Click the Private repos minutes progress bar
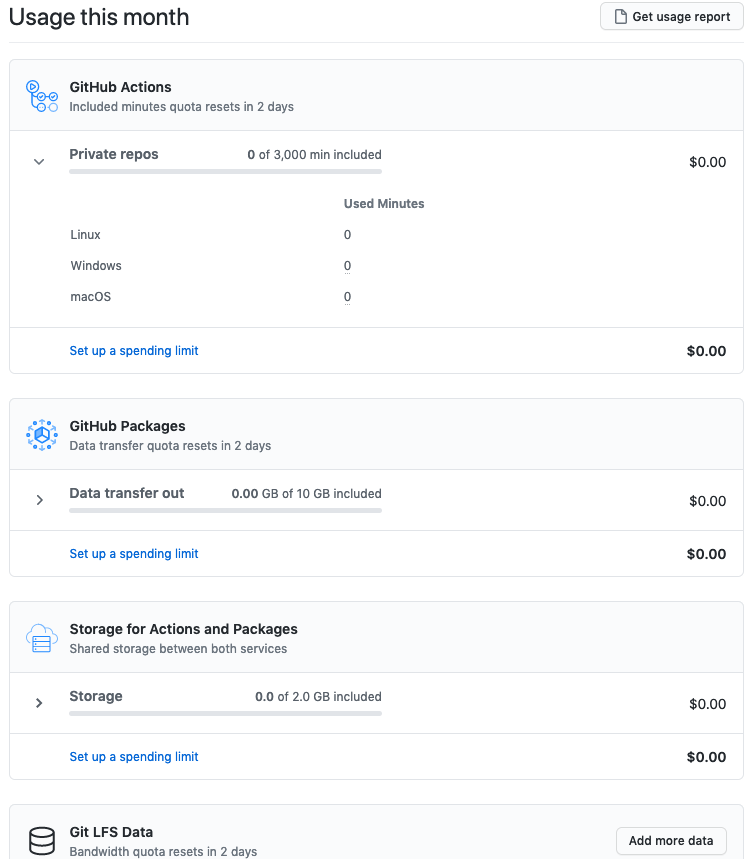Screen dimensions: 752x859 pos(225,171)
